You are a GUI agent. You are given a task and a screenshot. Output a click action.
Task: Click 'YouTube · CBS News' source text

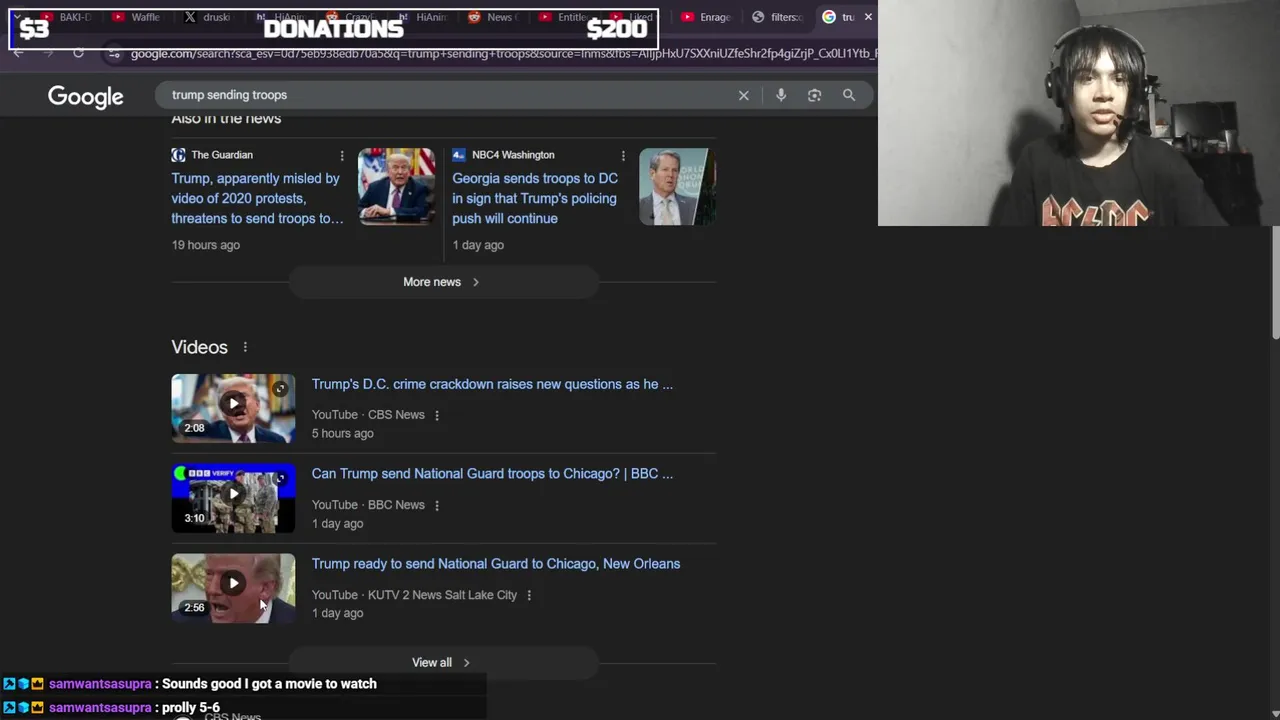pyautogui.click(x=368, y=415)
